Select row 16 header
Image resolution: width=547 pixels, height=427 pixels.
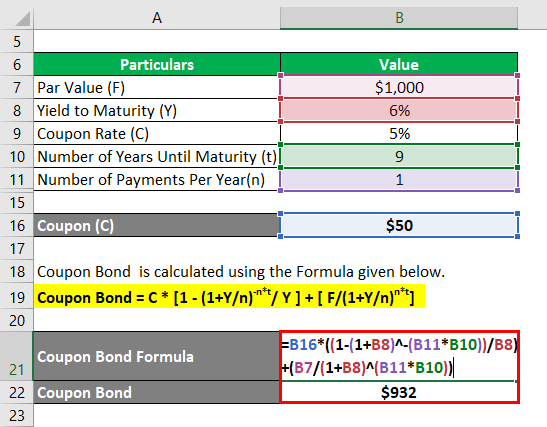coord(17,225)
